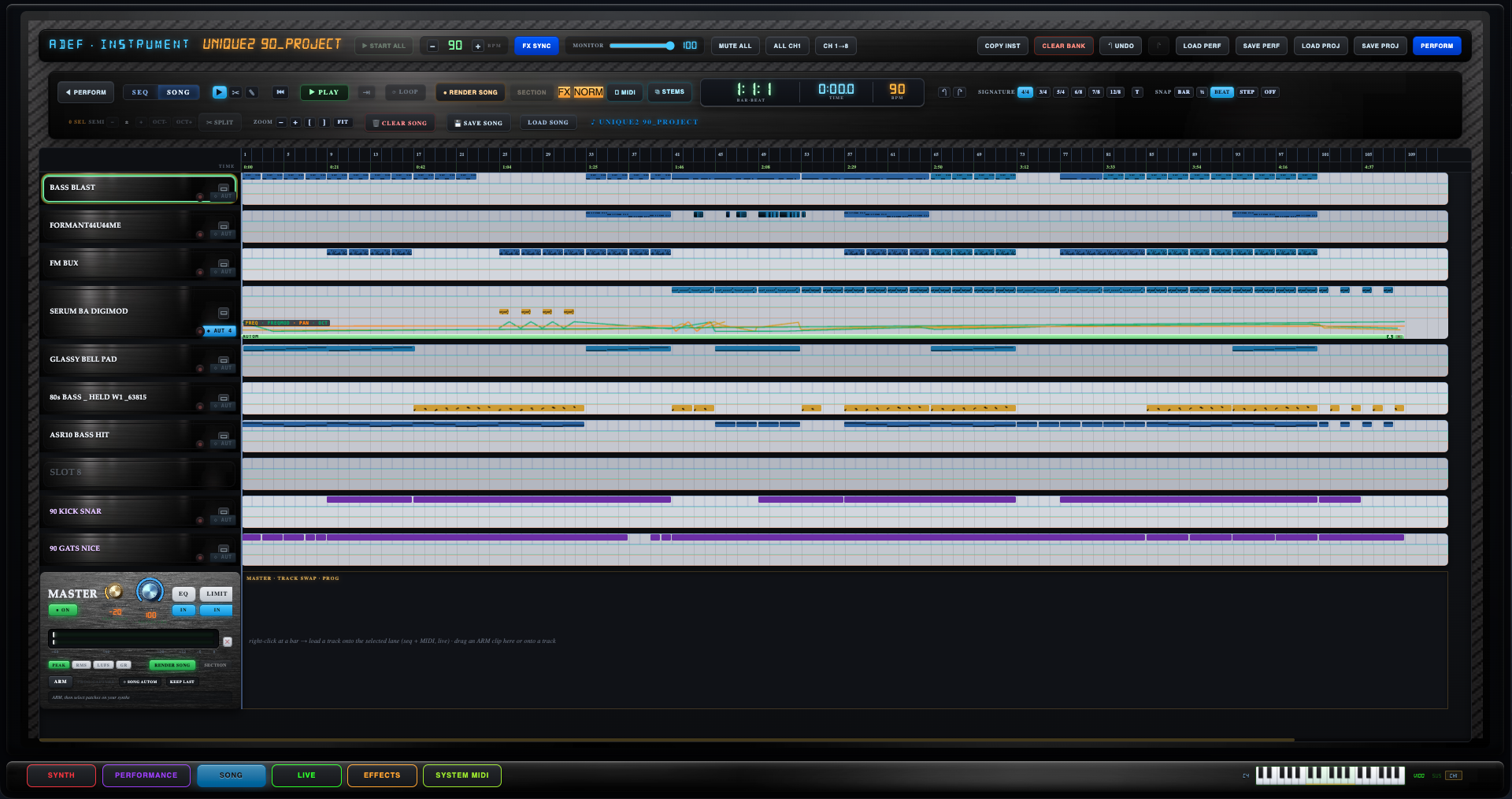Toggle the NORM button
The width and height of the screenshot is (1512, 799).
click(x=588, y=92)
